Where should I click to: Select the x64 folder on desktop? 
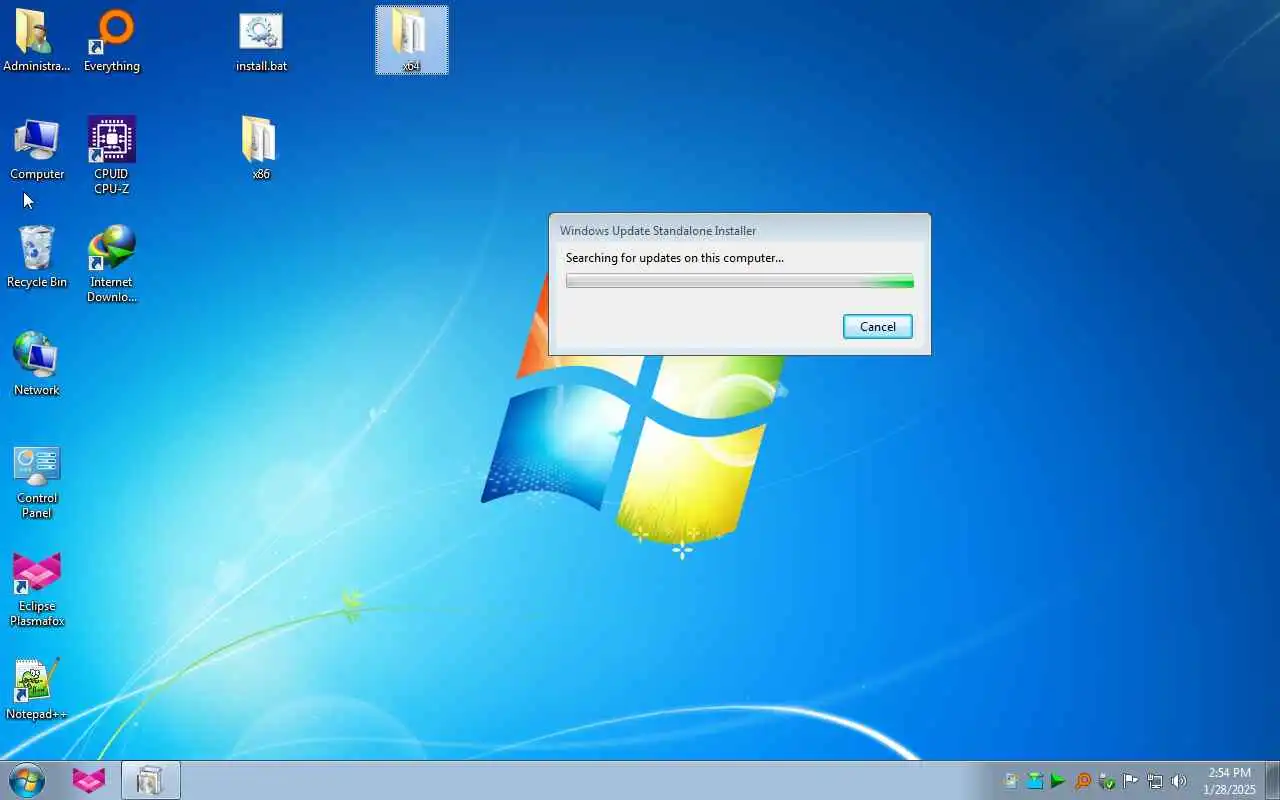(x=411, y=41)
